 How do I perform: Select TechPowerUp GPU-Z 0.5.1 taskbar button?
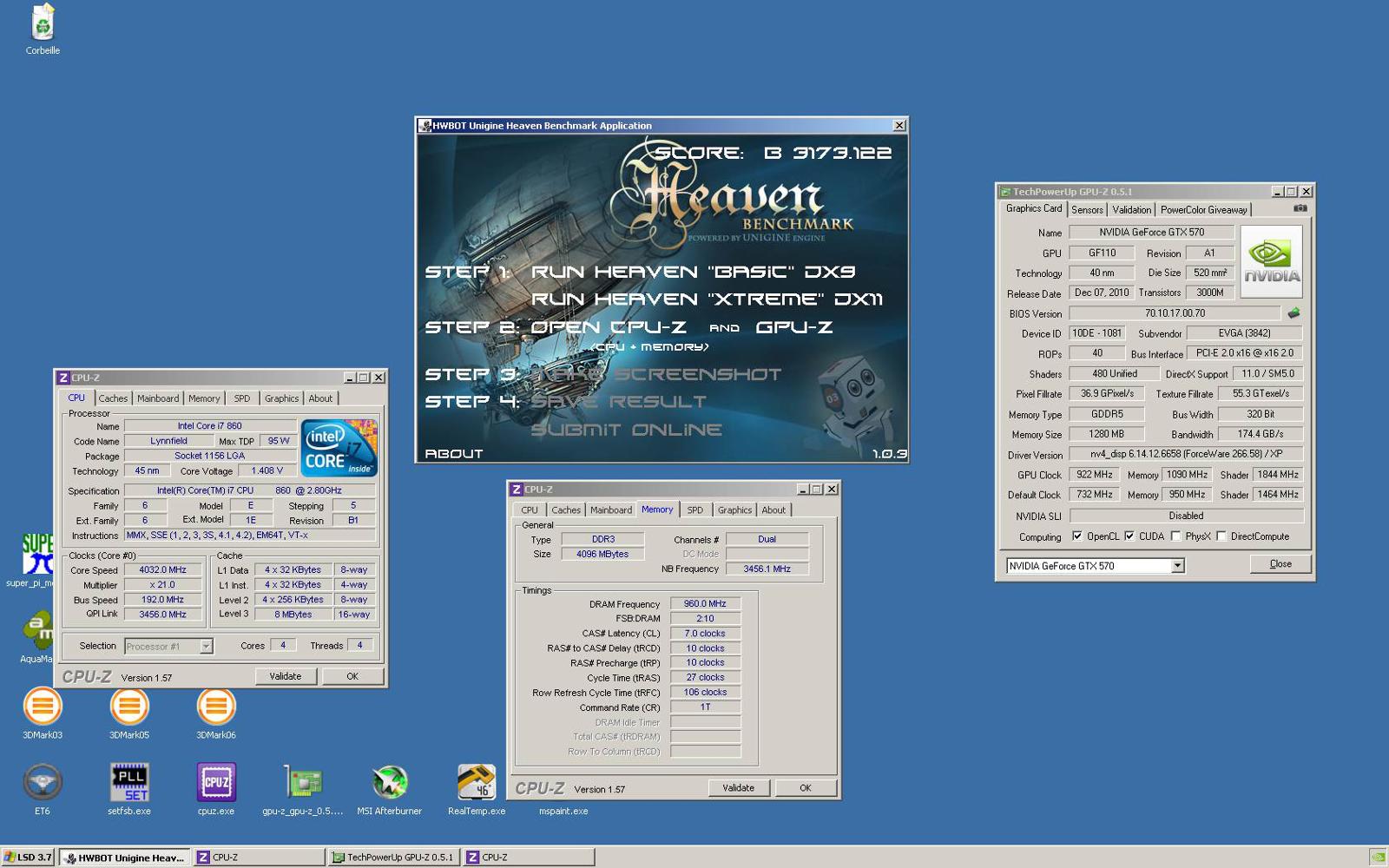pyautogui.click(x=393, y=857)
